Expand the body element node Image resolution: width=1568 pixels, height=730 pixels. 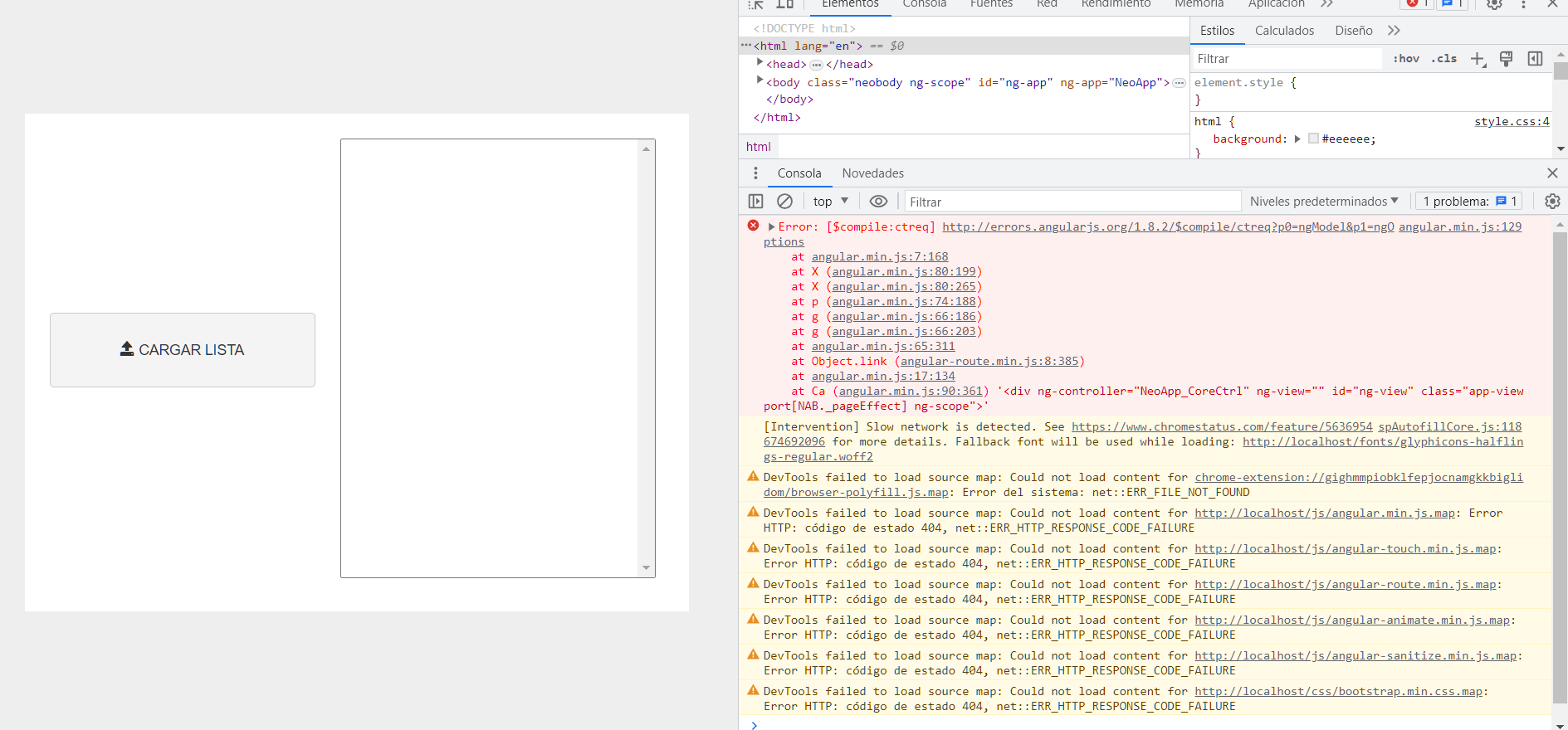tap(760, 80)
